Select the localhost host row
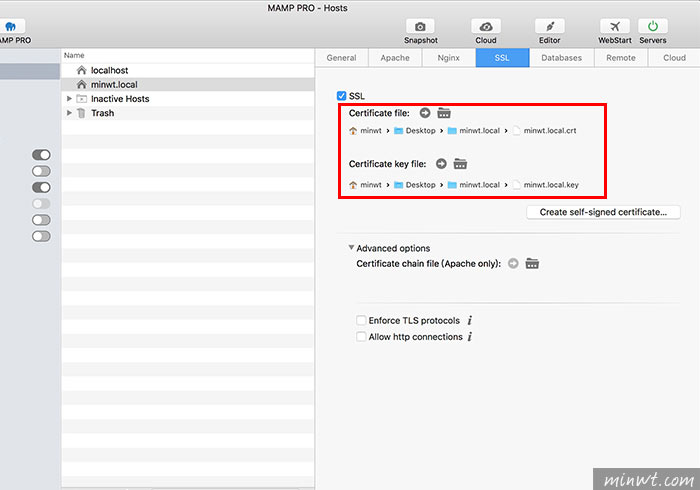 (x=188, y=70)
